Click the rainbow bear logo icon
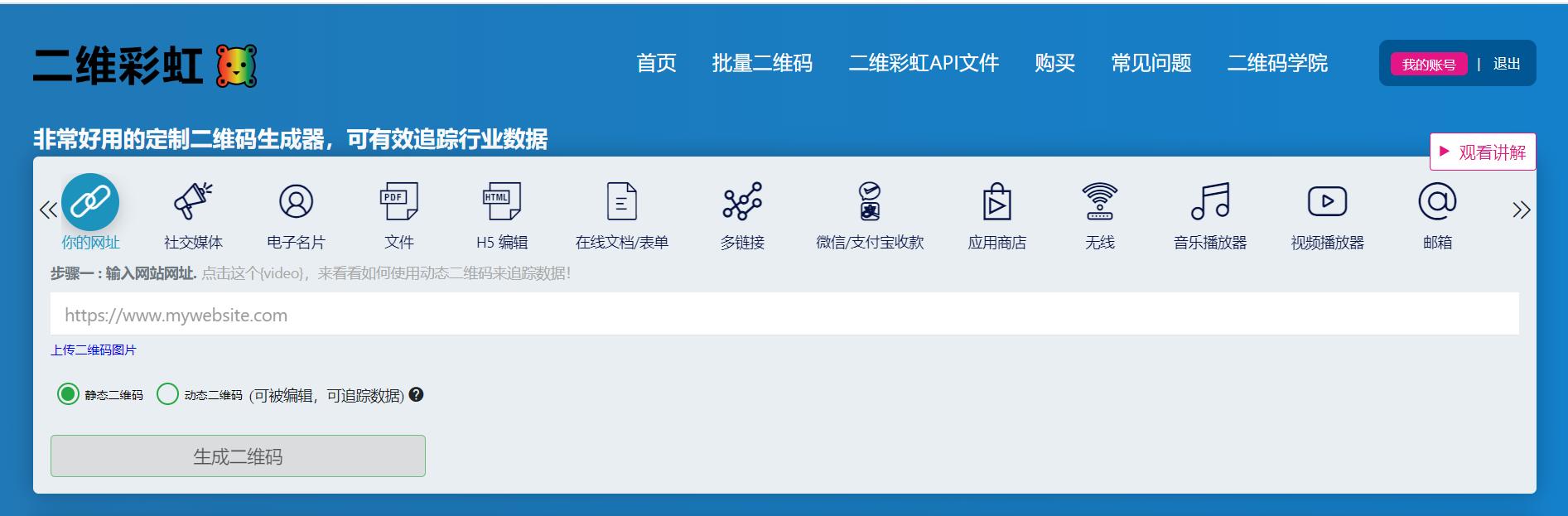Image resolution: width=1568 pixels, height=516 pixels. (x=236, y=66)
